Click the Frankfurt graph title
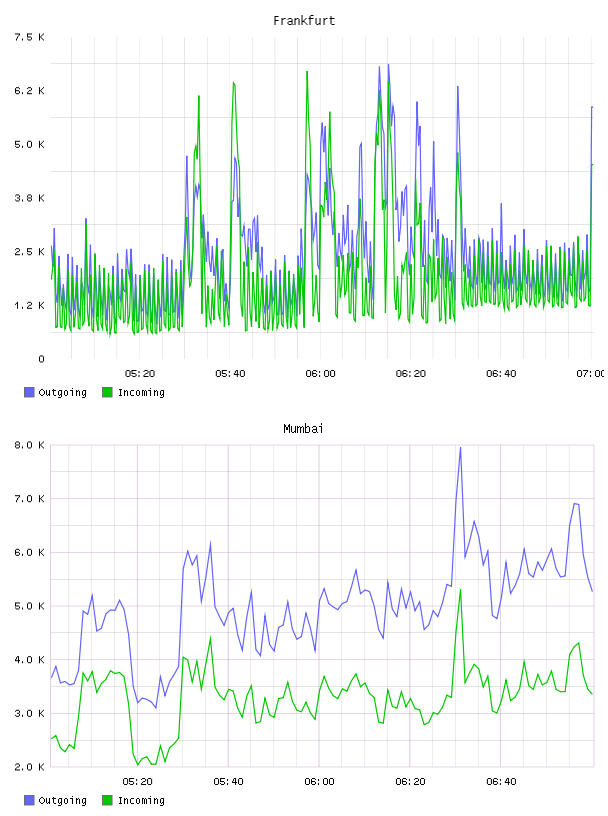The width and height of the screenshot is (608, 816). tap(304, 21)
